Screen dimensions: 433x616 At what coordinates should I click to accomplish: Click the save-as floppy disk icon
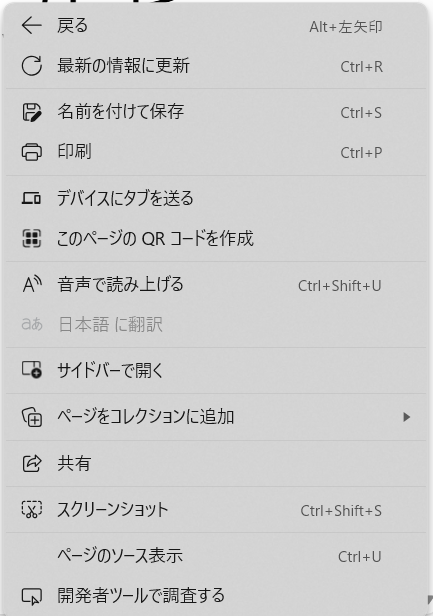point(31,112)
